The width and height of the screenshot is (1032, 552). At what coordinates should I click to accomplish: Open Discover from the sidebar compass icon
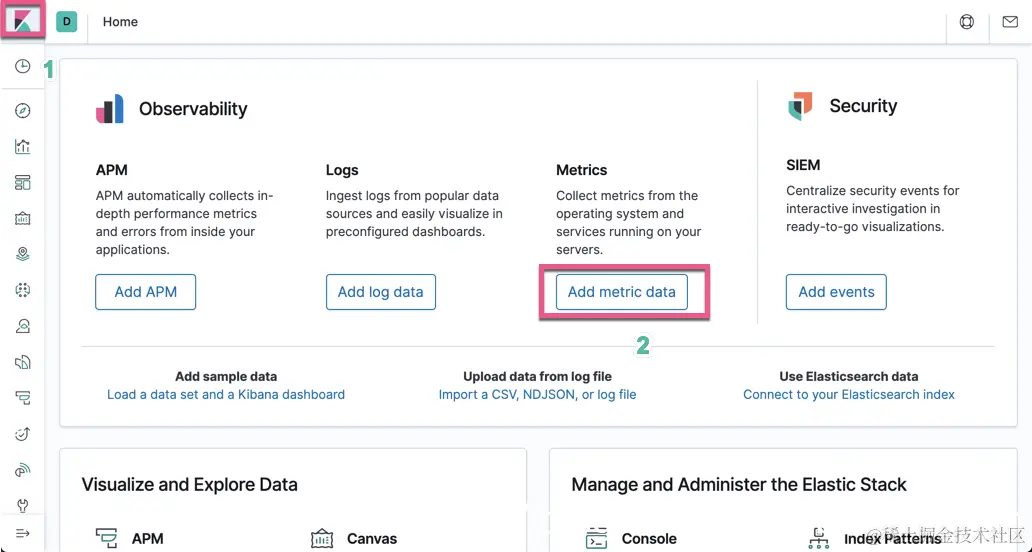[x=22, y=111]
